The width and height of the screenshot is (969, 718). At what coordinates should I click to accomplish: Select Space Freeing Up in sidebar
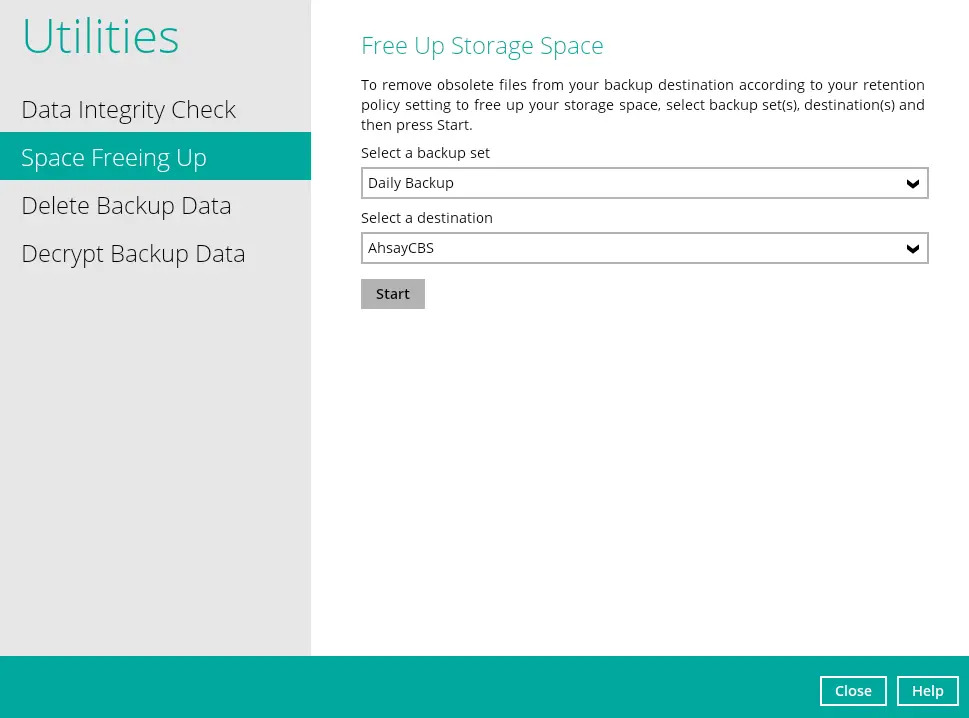coord(114,158)
